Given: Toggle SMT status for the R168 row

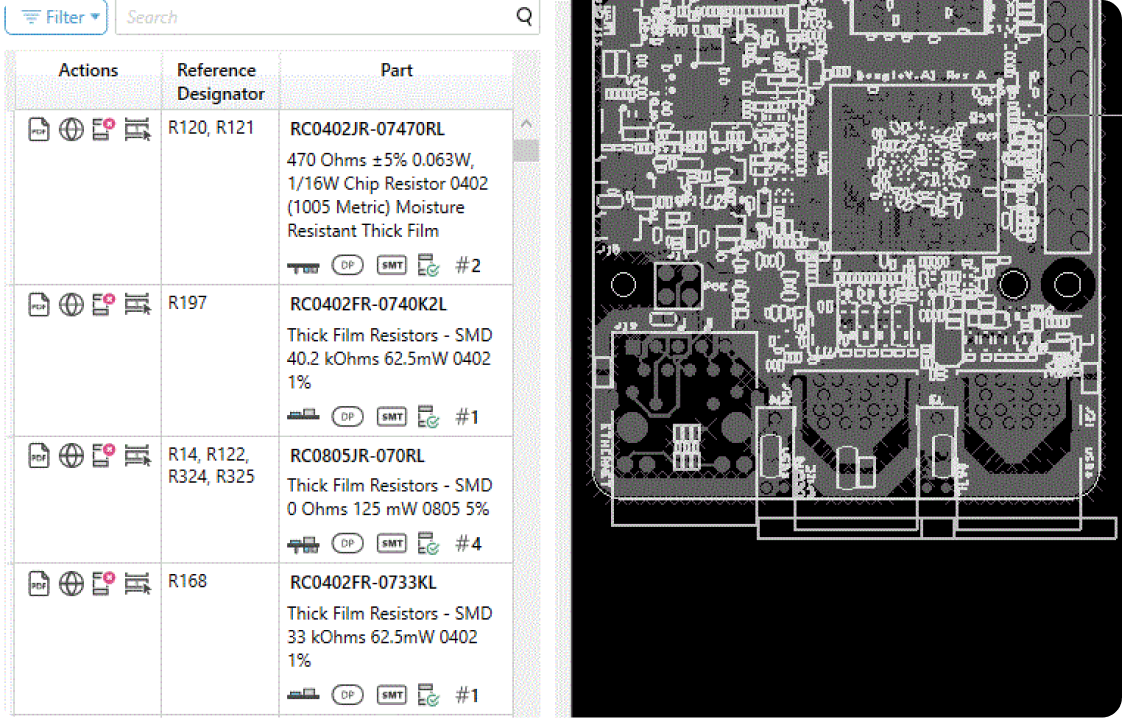Looking at the screenshot, I should coord(391,694).
